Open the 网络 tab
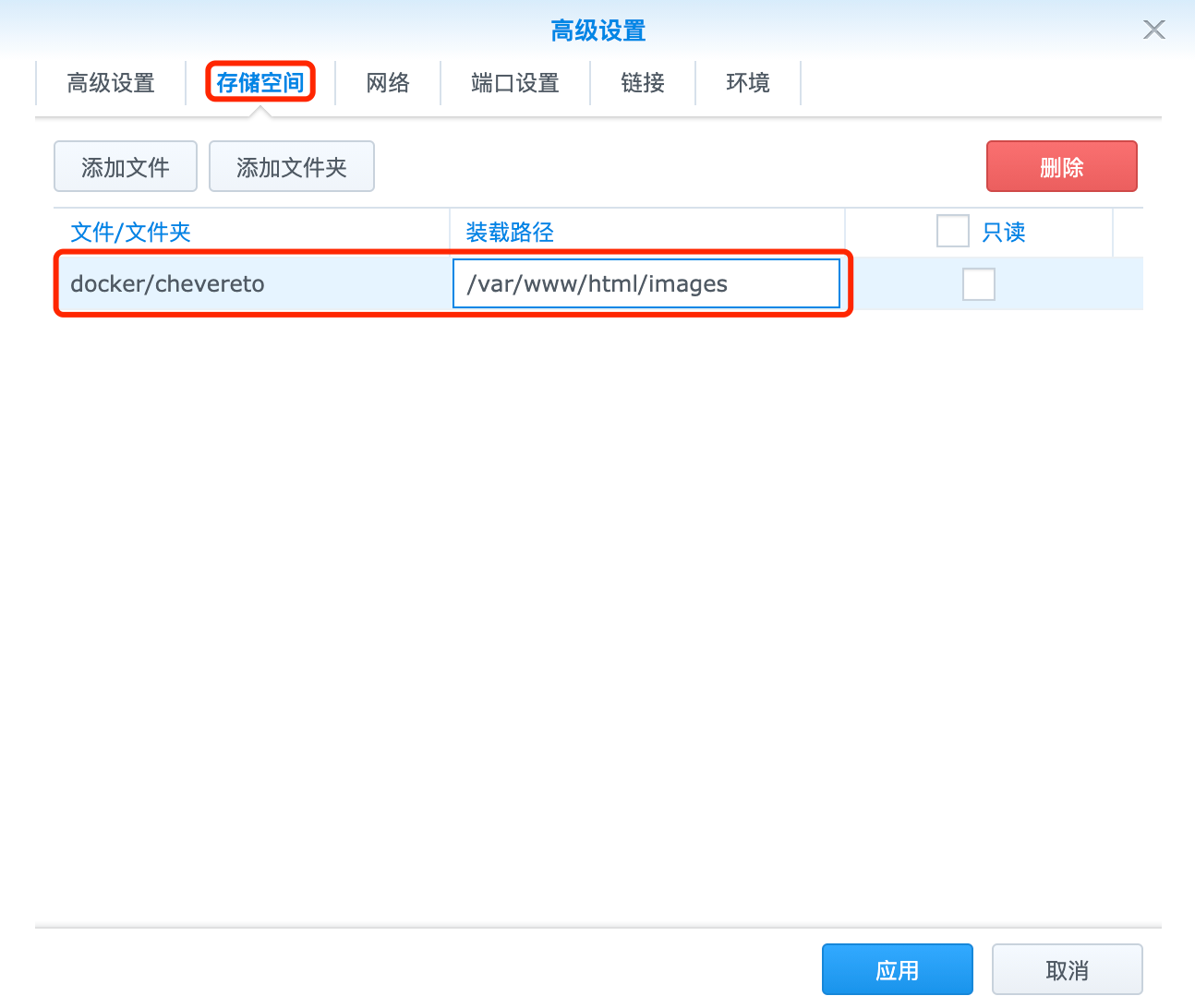 pyautogui.click(x=388, y=83)
